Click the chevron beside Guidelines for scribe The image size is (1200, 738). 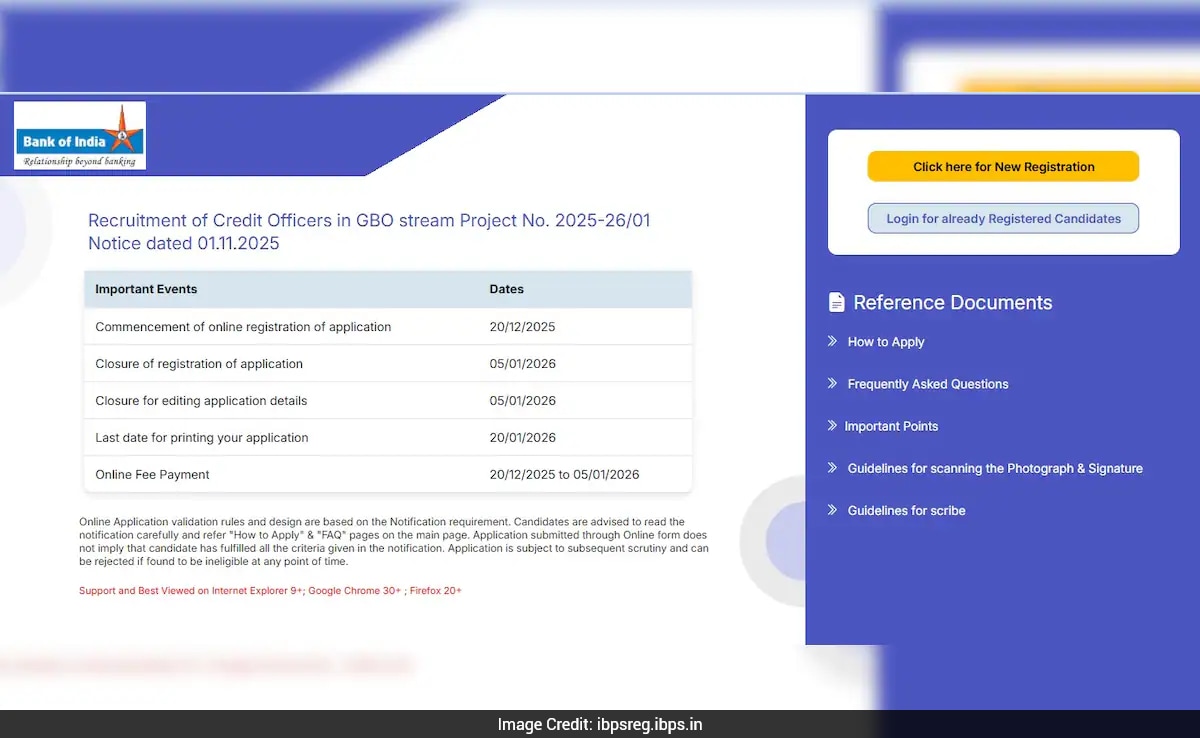pyautogui.click(x=832, y=510)
